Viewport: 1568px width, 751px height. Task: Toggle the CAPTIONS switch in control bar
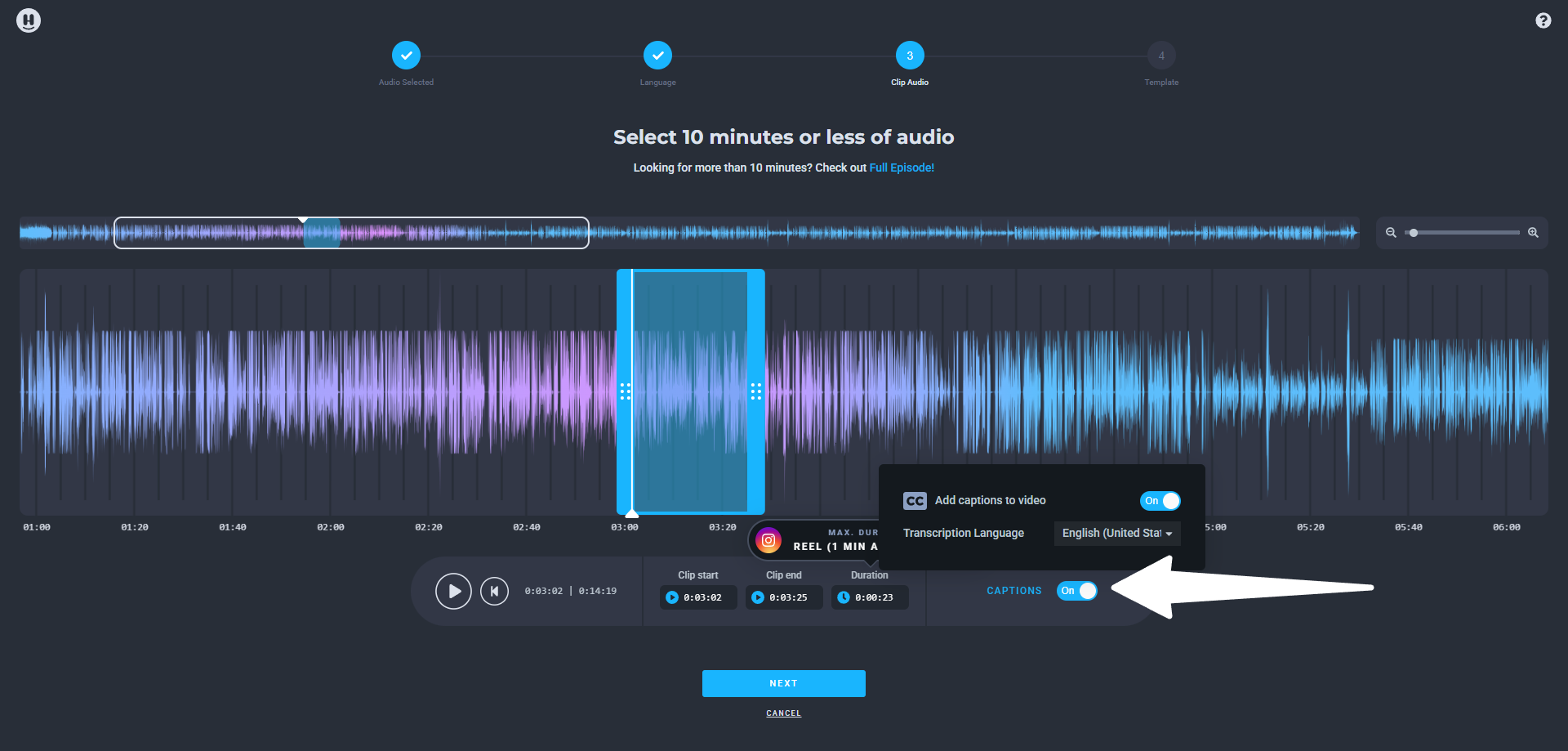(1077, 591)
